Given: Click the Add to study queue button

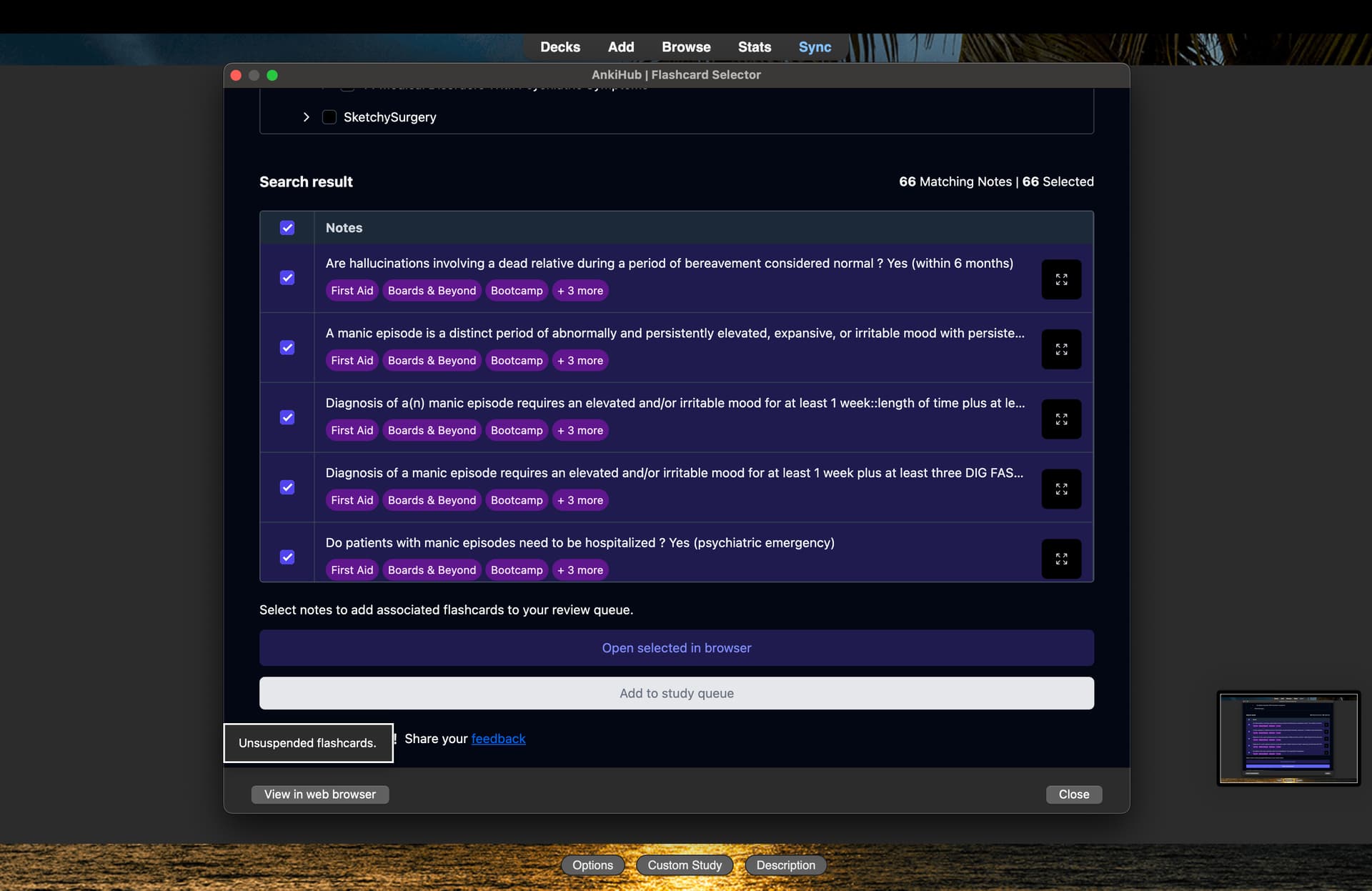Looking at the screenshot, I should 676,693.
